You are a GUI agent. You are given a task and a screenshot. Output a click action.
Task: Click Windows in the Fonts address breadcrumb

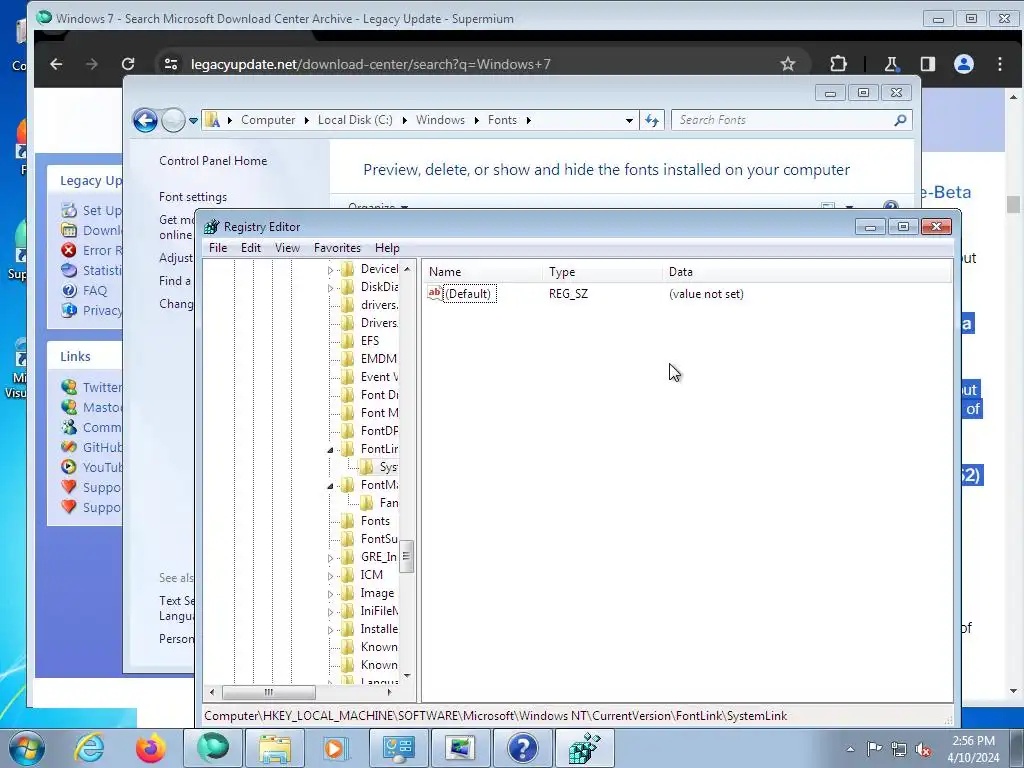[x=440, y=120]
